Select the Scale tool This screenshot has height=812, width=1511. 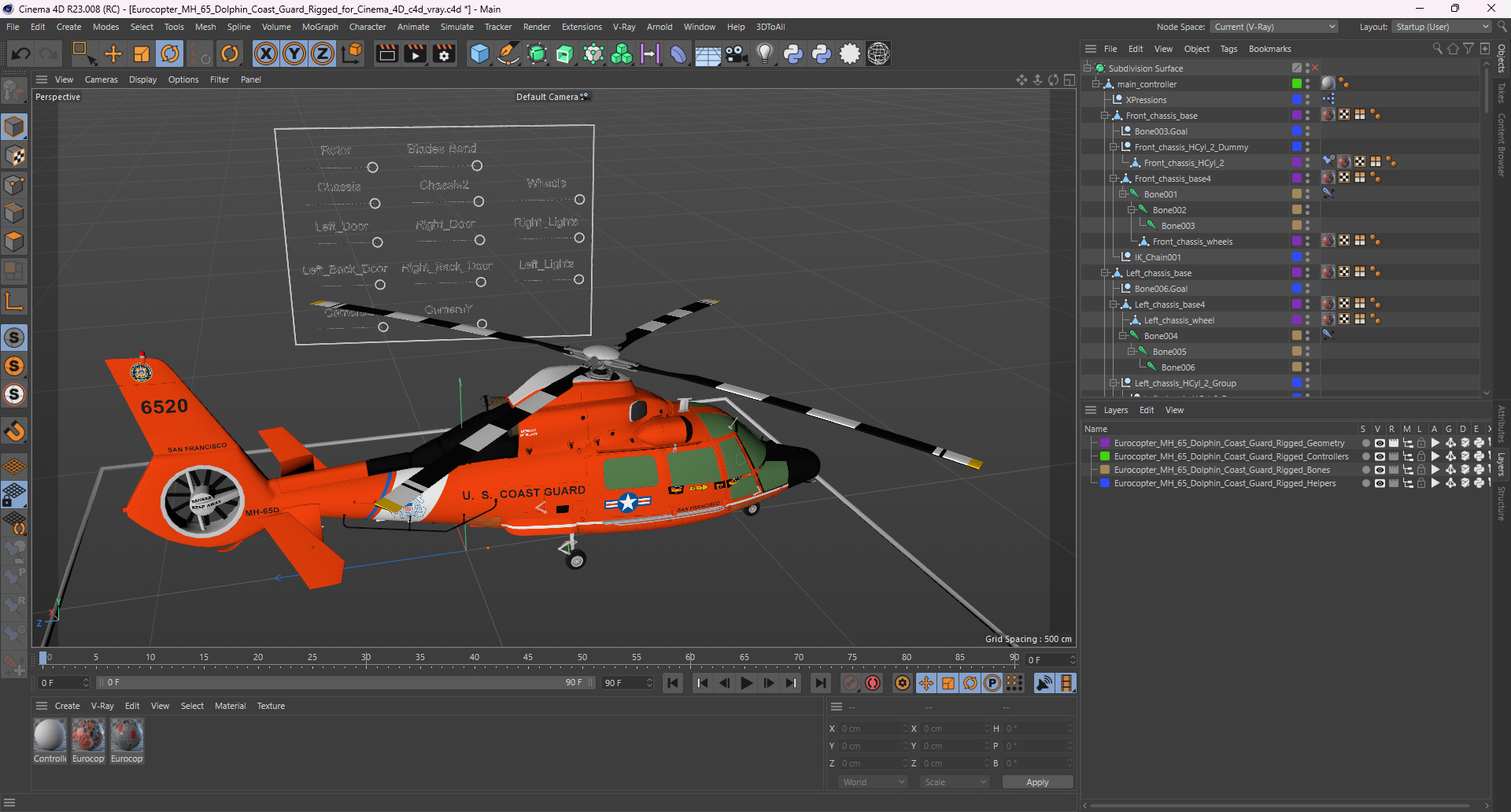[142, 54]
